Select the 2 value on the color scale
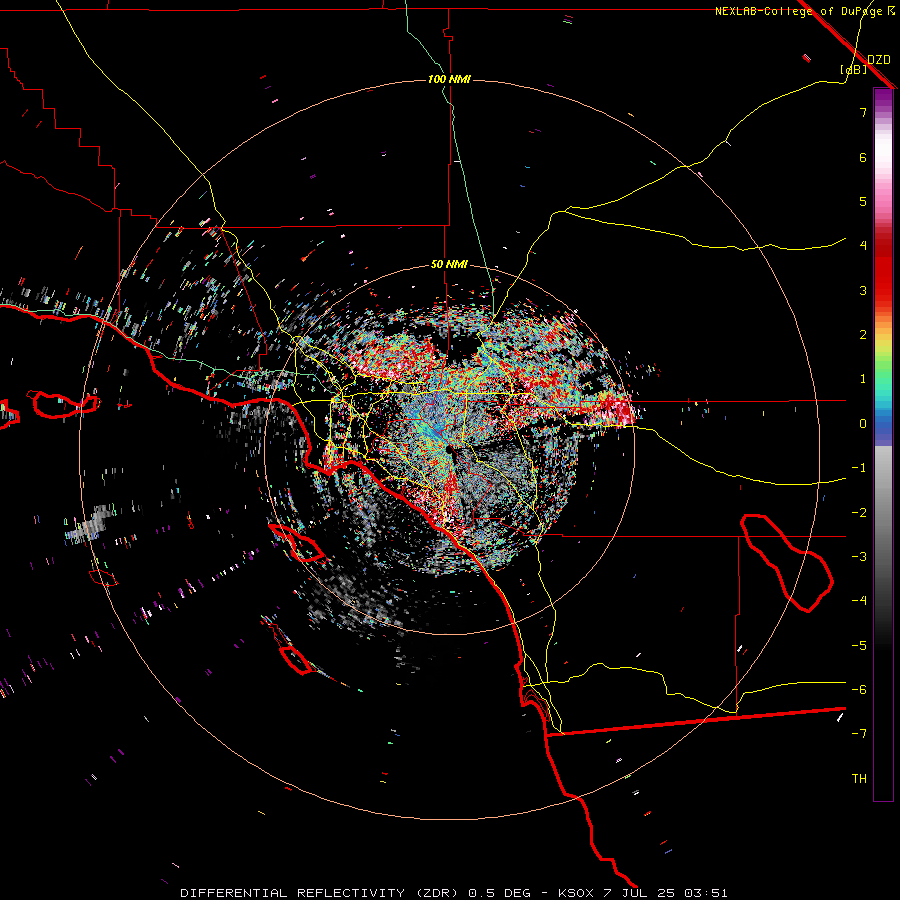The height and width of the screenshot is (900, 900). 863,335
